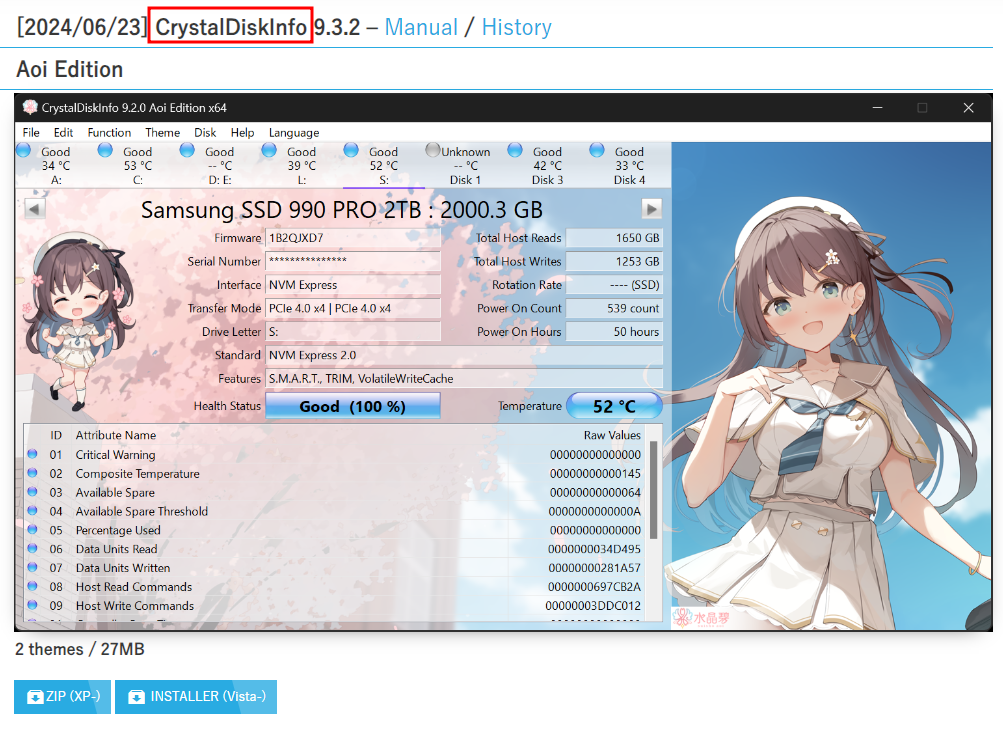Click Rotation Rate value ---- (SSD)
Viewport: 1003px width, 736px height.
tap(614, 285)
